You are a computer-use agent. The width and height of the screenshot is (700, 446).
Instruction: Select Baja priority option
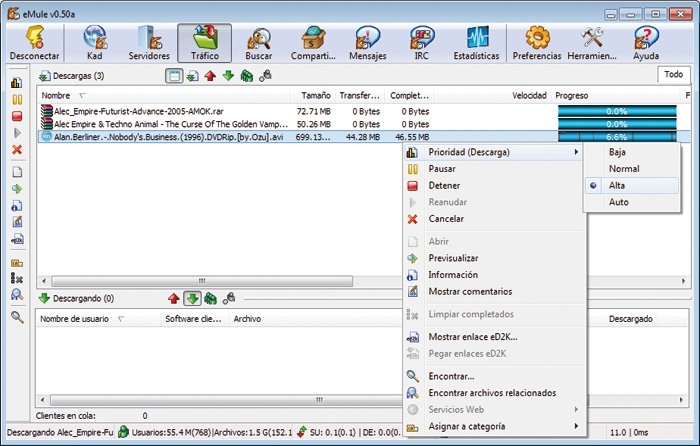coord(632,152)
